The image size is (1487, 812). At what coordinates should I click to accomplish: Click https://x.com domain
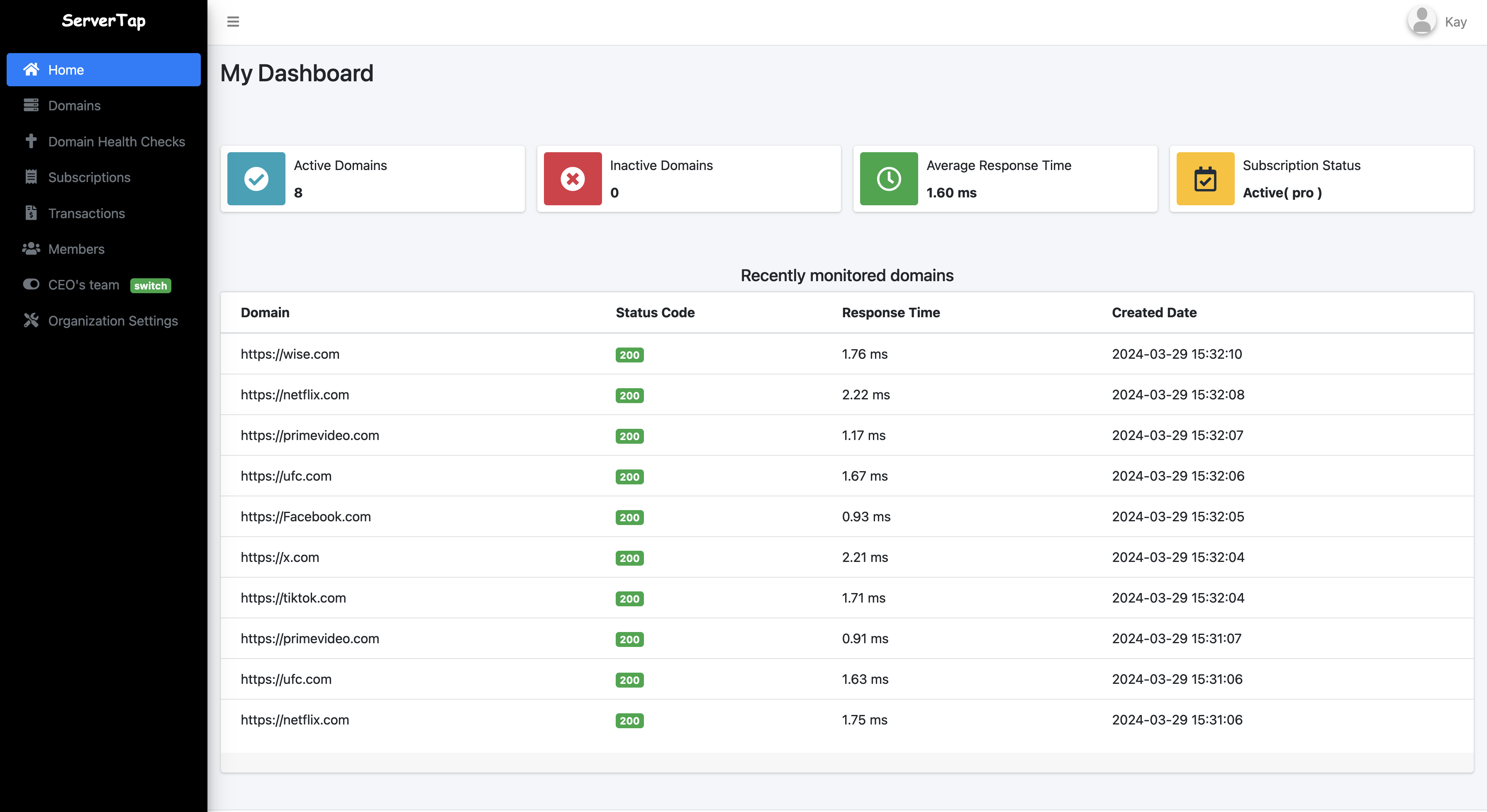click(280, 557)
